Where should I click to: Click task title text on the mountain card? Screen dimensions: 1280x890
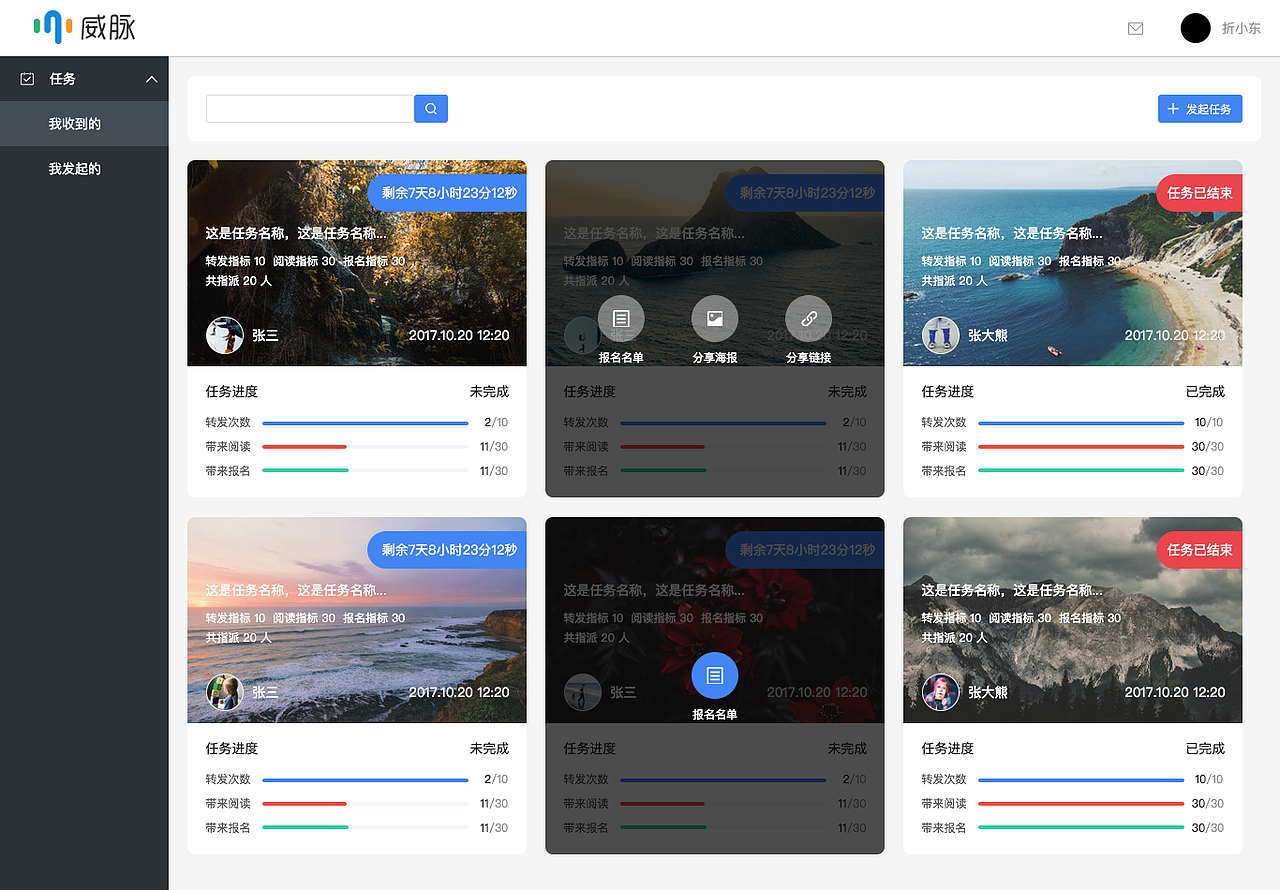[x=1012, y=590]
